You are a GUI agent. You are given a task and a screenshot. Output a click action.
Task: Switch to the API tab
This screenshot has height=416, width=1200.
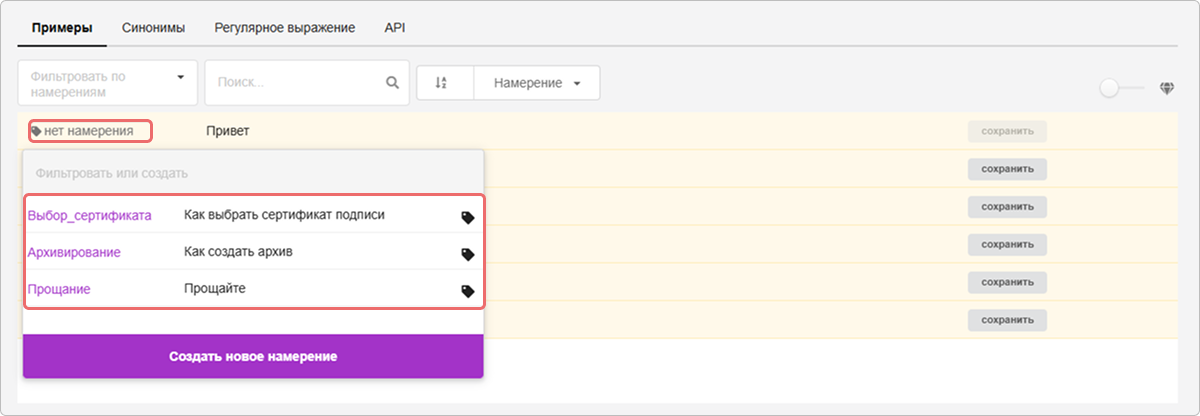[x=395, y=28]
